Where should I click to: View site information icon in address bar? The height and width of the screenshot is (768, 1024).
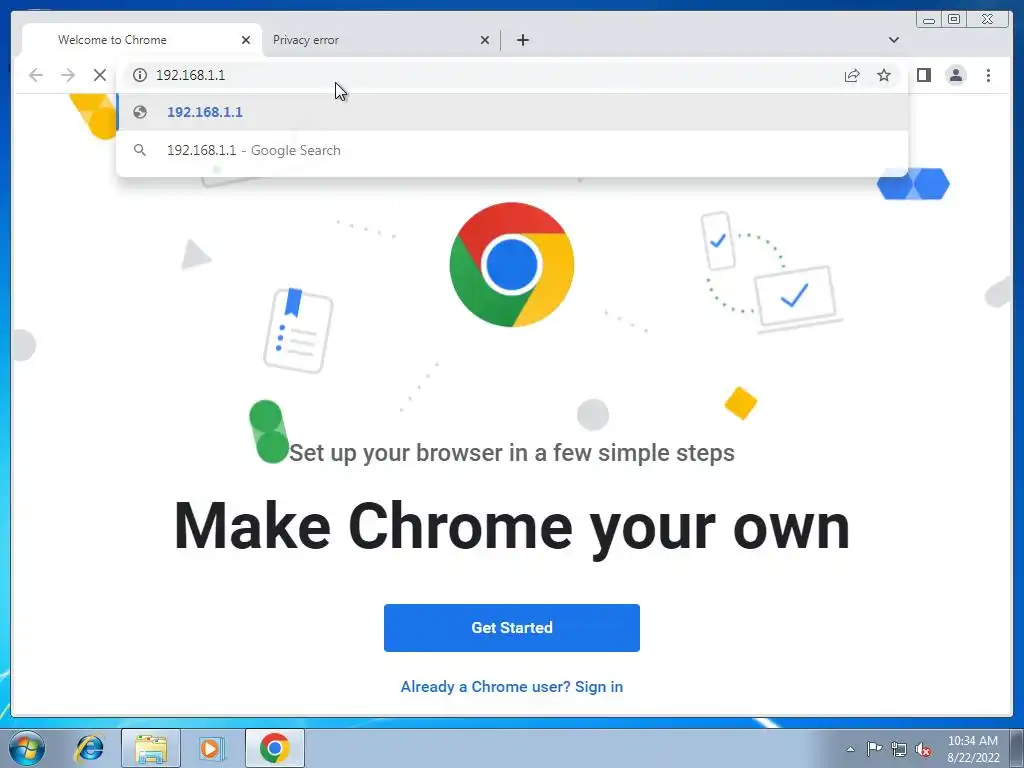tap(140, 75)
